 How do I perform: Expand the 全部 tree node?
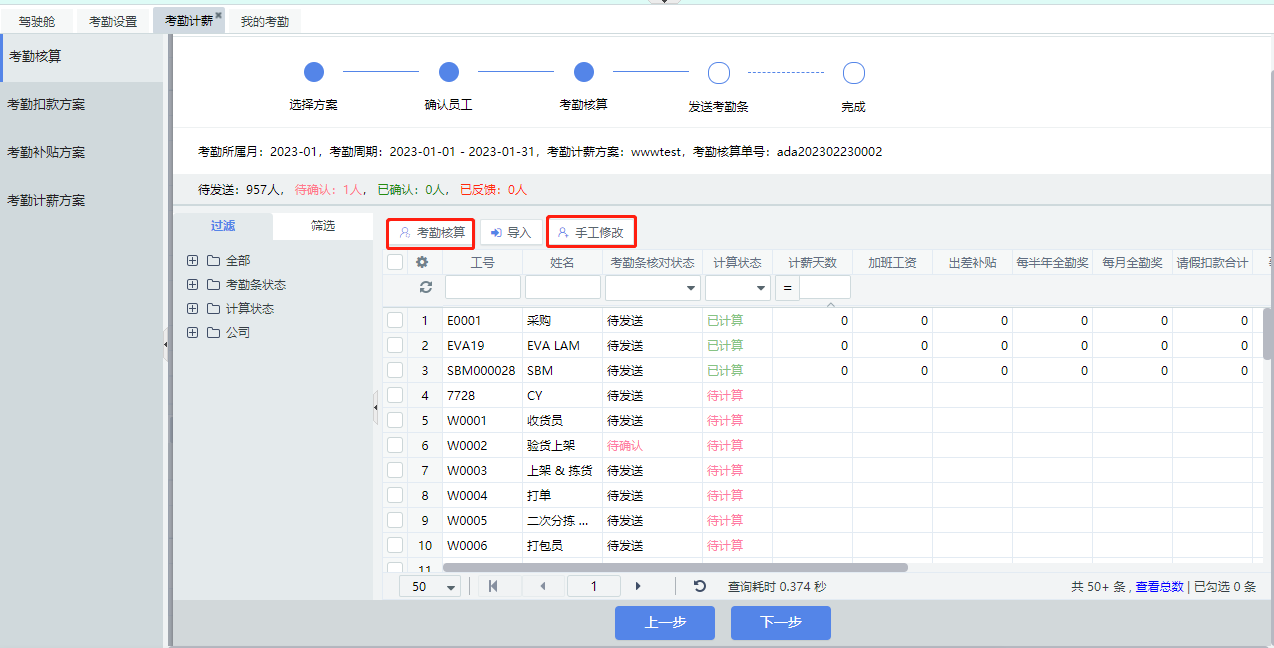pos(193,260)
